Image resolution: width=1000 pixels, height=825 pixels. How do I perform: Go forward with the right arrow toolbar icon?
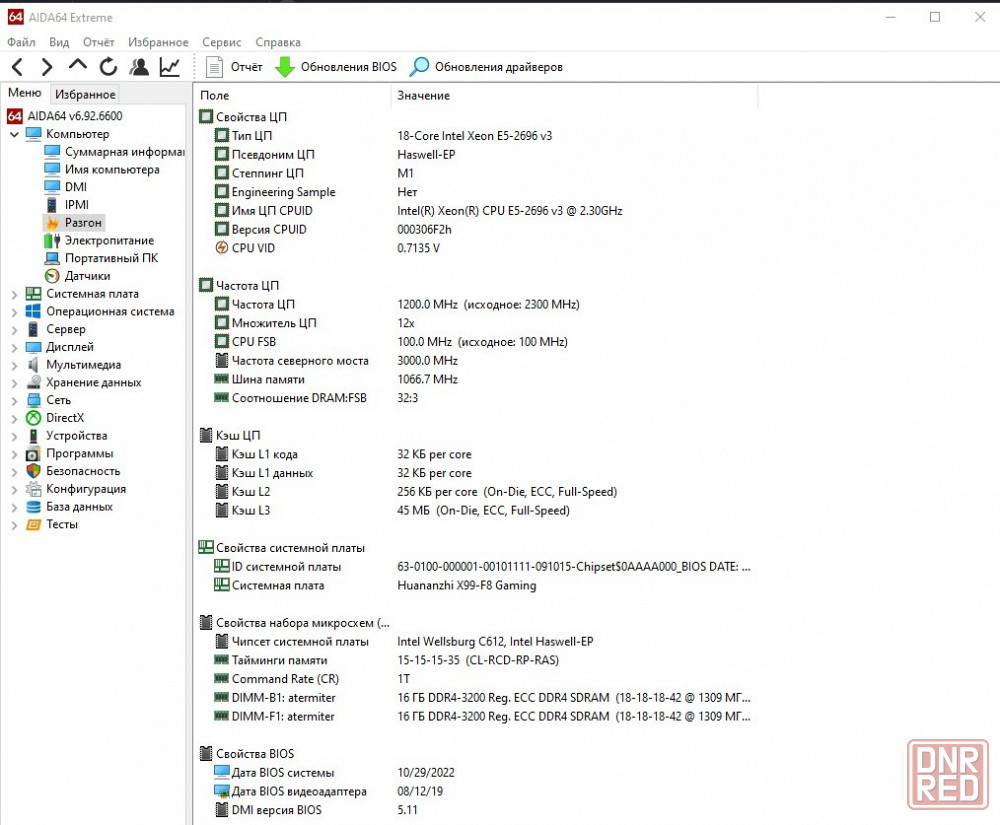click(x=47, y=66)
